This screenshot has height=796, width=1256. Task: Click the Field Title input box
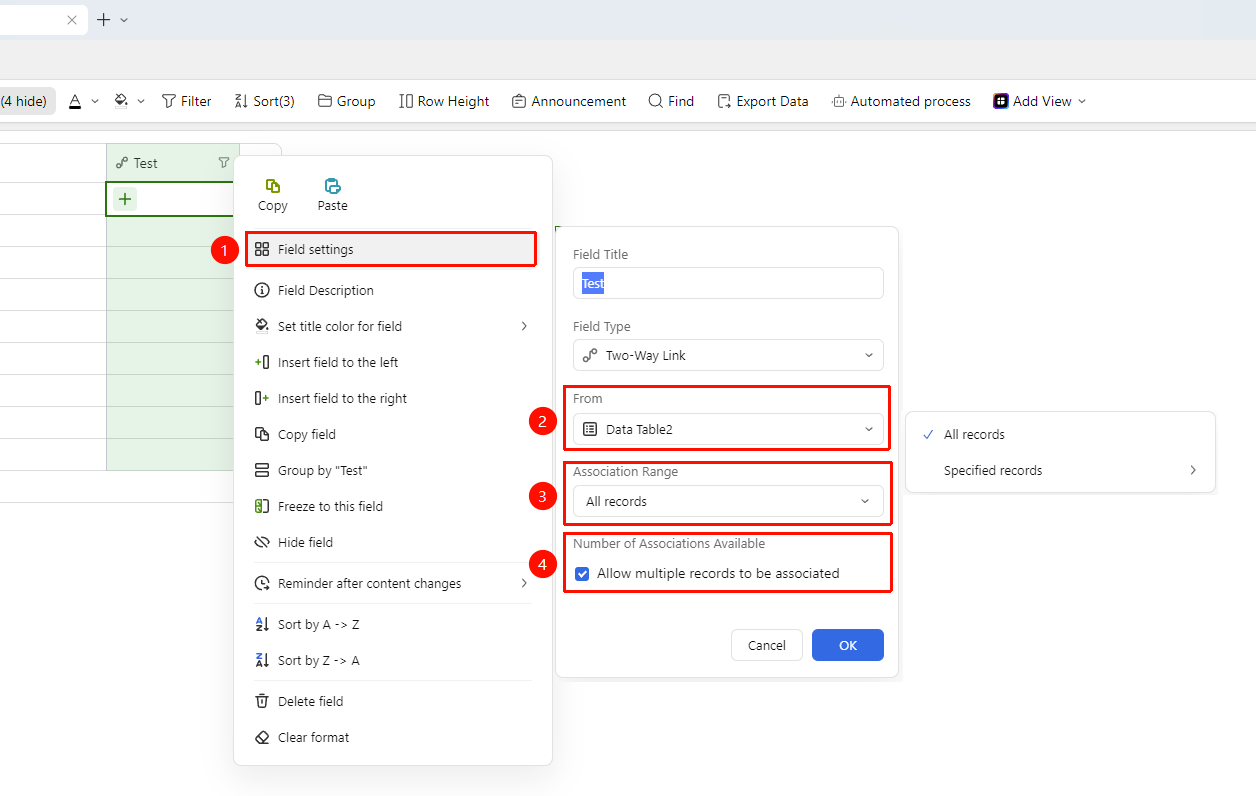(x=728, y=283)
